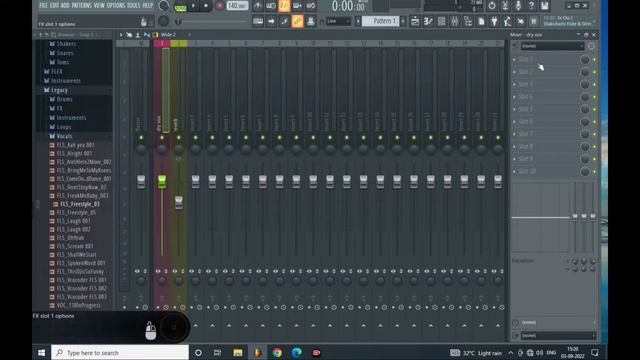Open the tempo tapper icon
Viewport: 640px width, 360px height.
[x=507, y=21]
